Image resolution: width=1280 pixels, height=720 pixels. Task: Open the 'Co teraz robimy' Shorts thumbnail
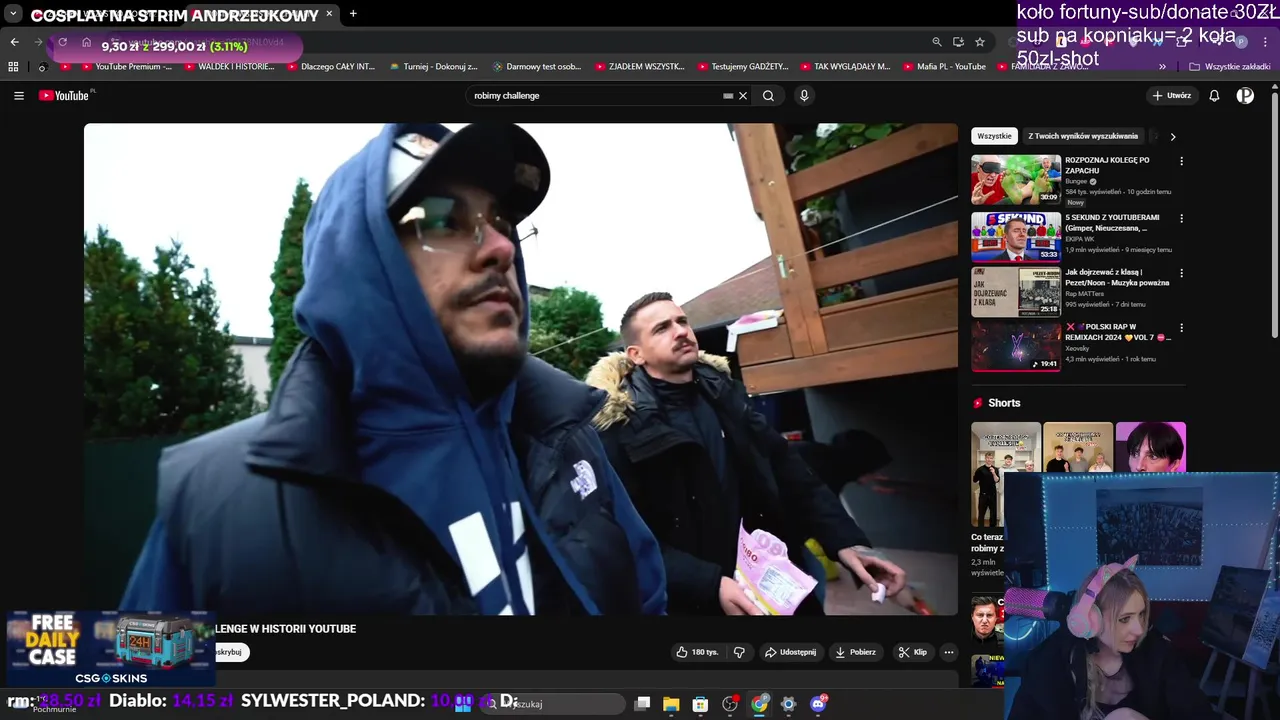click(x=1005, y=475)
